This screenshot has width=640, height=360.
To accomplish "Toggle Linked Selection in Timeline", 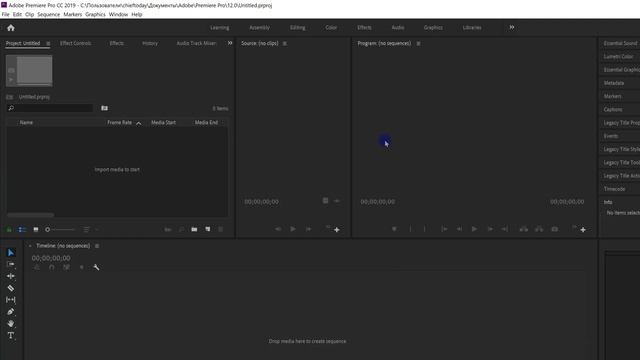I will pyautogui.click(x=67, y=267).
